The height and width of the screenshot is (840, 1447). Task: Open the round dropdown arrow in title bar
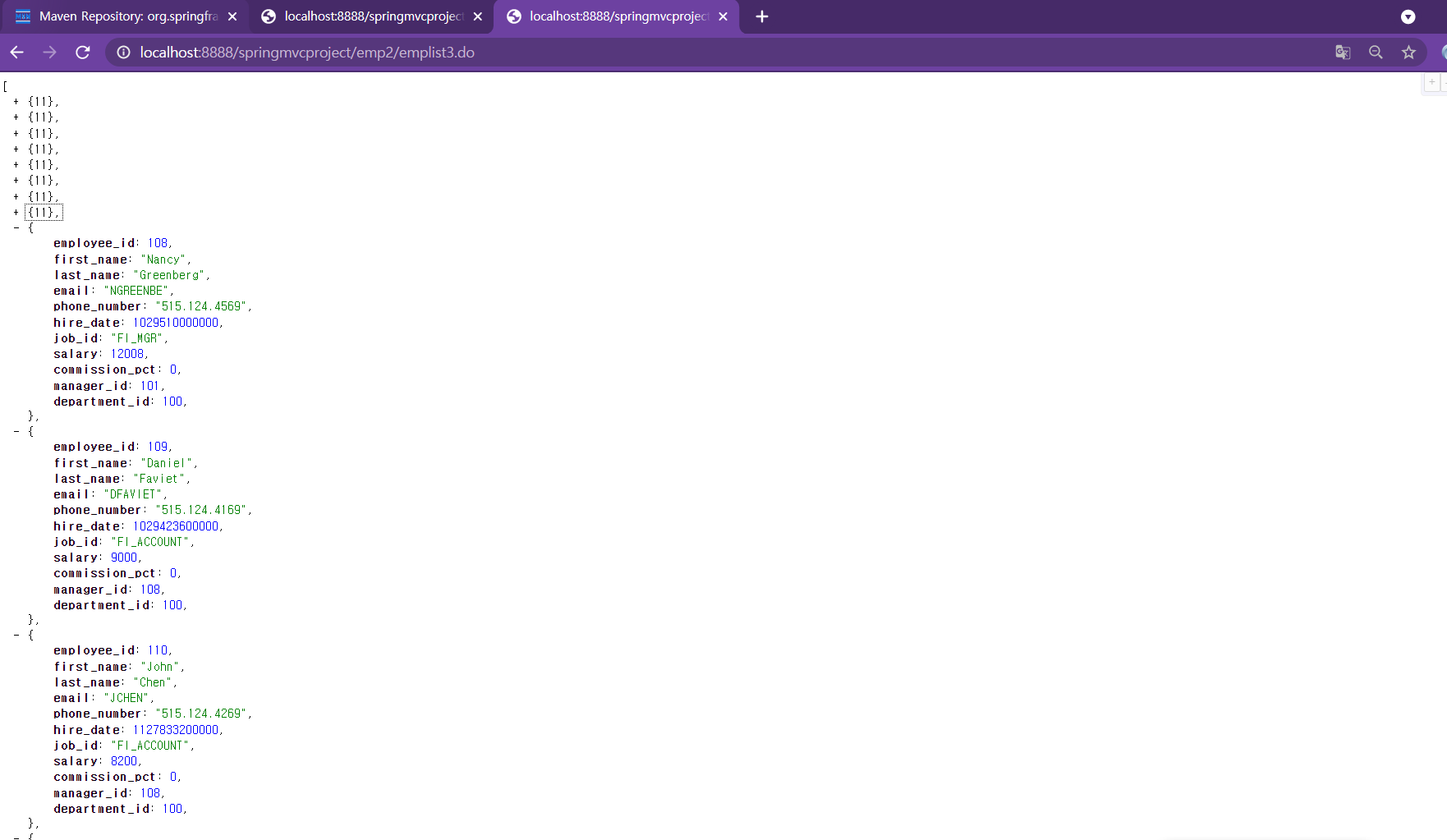(1408, 16)
